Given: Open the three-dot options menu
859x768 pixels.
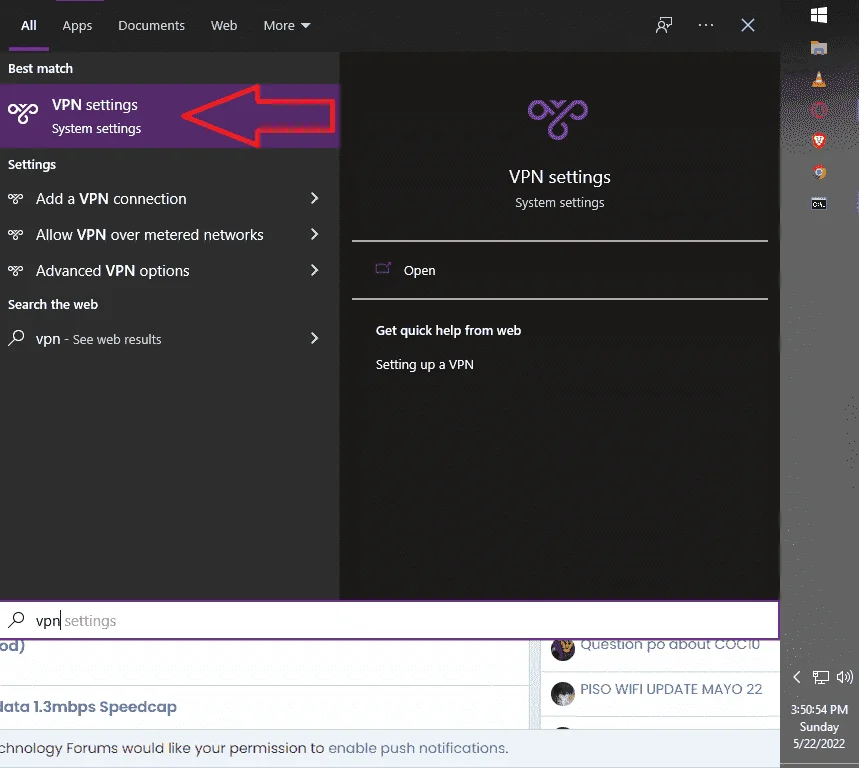Looking at the screenshot, I should pyautogui.click(x=706, y=25).
